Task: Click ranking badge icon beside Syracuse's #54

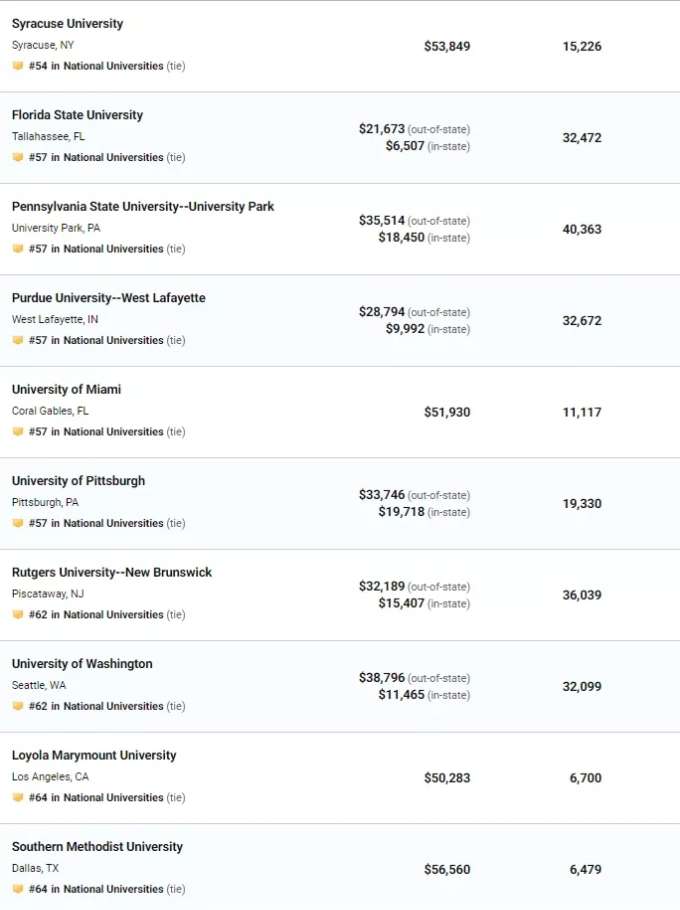Action: pos(18,66)
